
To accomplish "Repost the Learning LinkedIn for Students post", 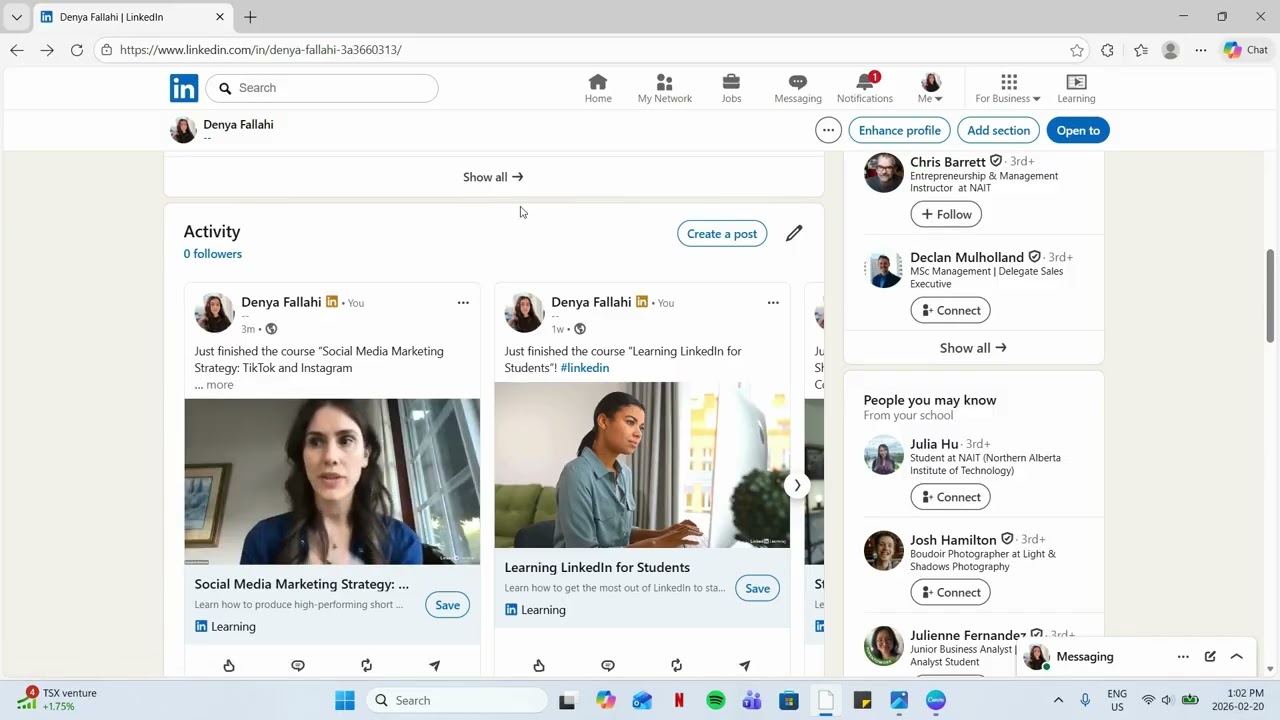I will click(x=677, y=665).
